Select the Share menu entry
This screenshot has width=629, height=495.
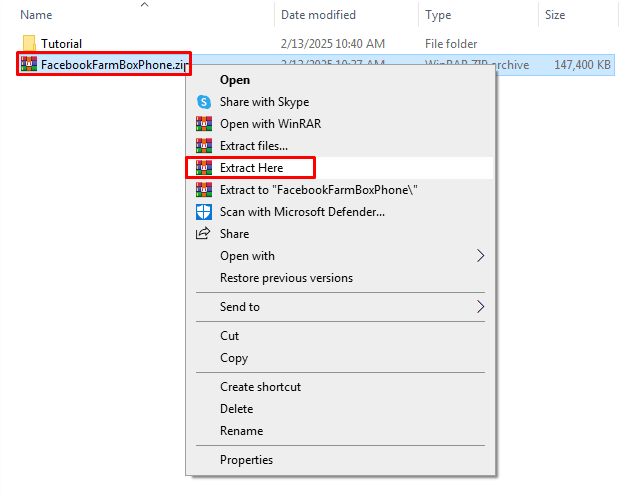(234, 234)
